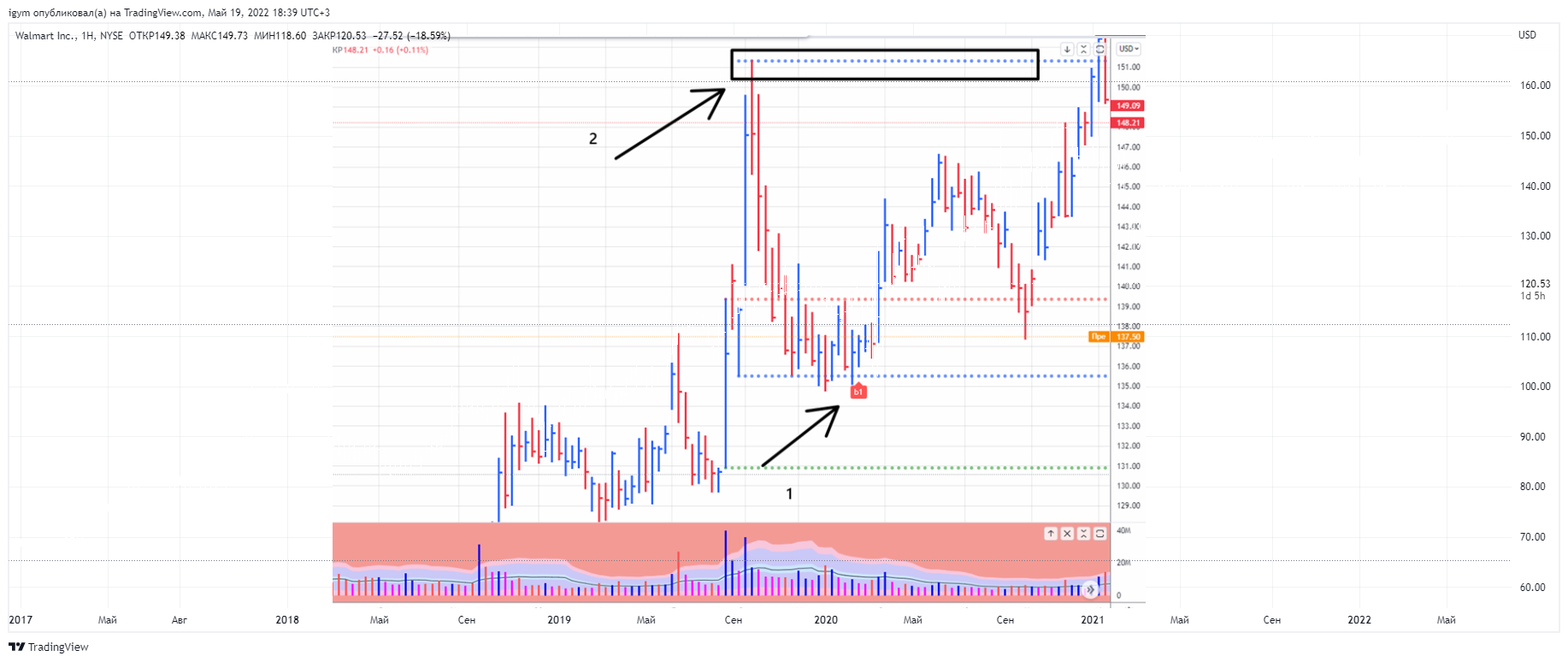Screen dimensions: 1568x662
Task: Move the main price pane down
Action: pyautogui.click(x=1067, y=49)
